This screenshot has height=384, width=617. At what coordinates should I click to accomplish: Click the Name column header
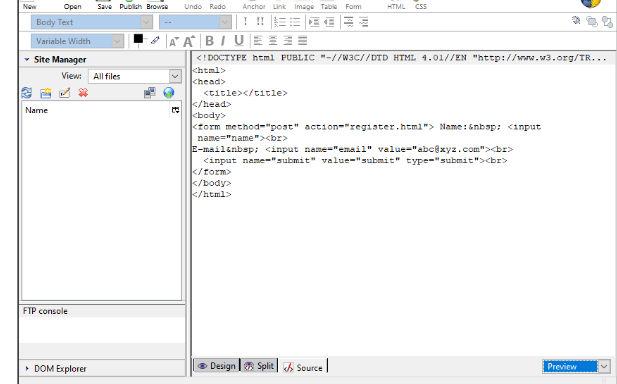[x=96, y=110]
